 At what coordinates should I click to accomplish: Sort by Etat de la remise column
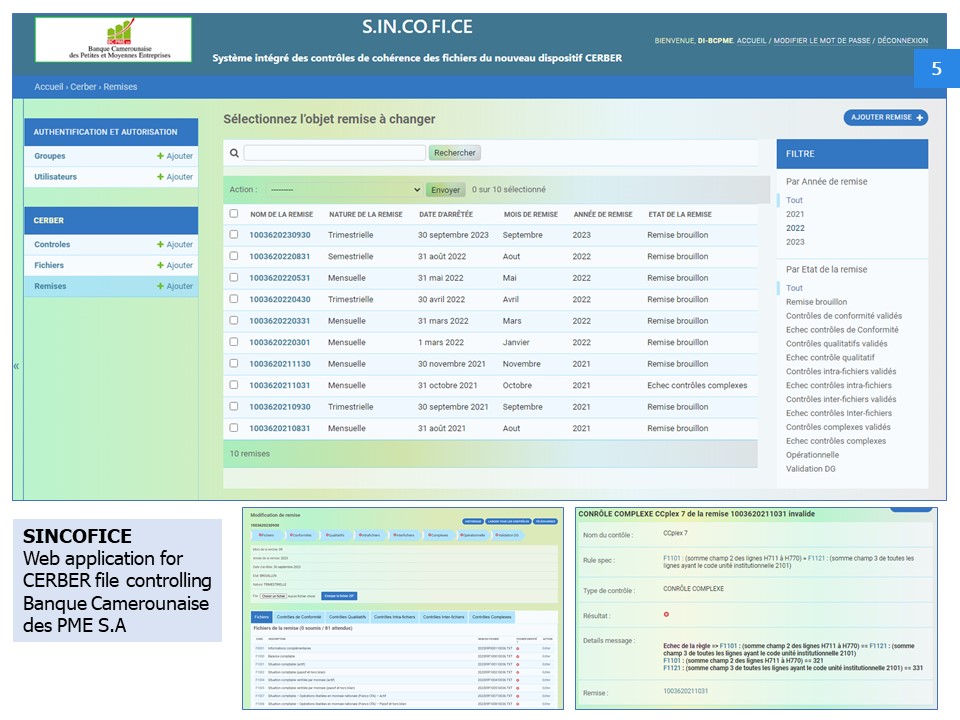click(x=680, y=214)
